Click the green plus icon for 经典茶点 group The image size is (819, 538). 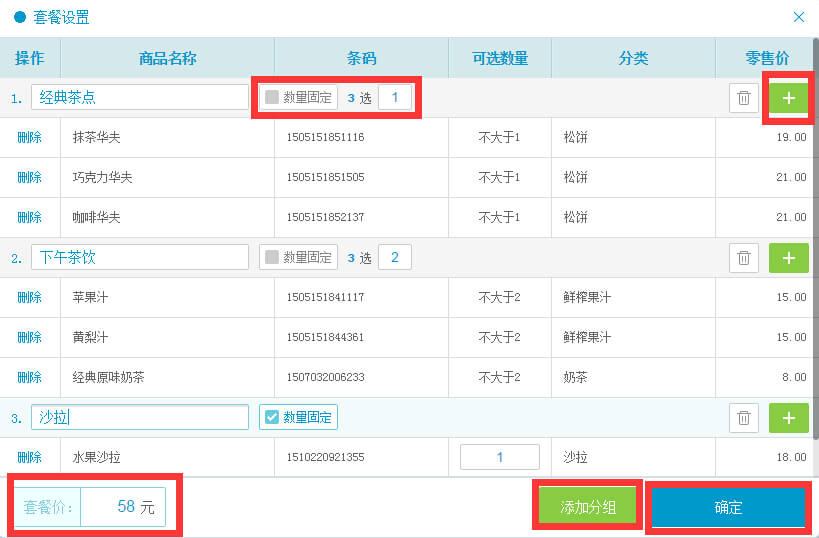point(788,98)
